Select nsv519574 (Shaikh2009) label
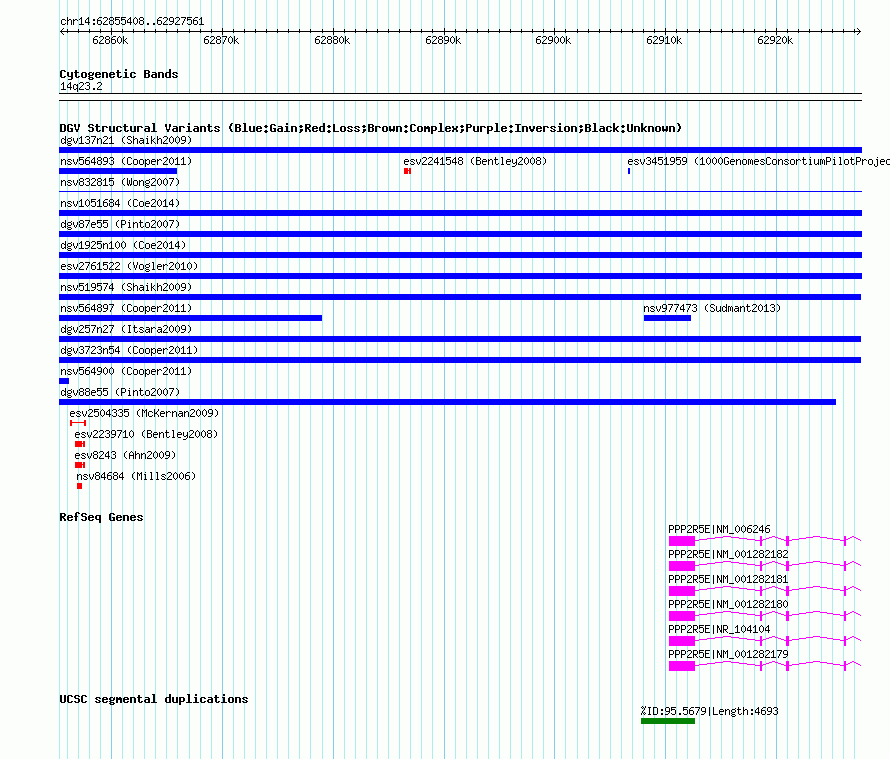Image resolution: width=890 pixels, height=759 pixels. (x=126, y=287)
